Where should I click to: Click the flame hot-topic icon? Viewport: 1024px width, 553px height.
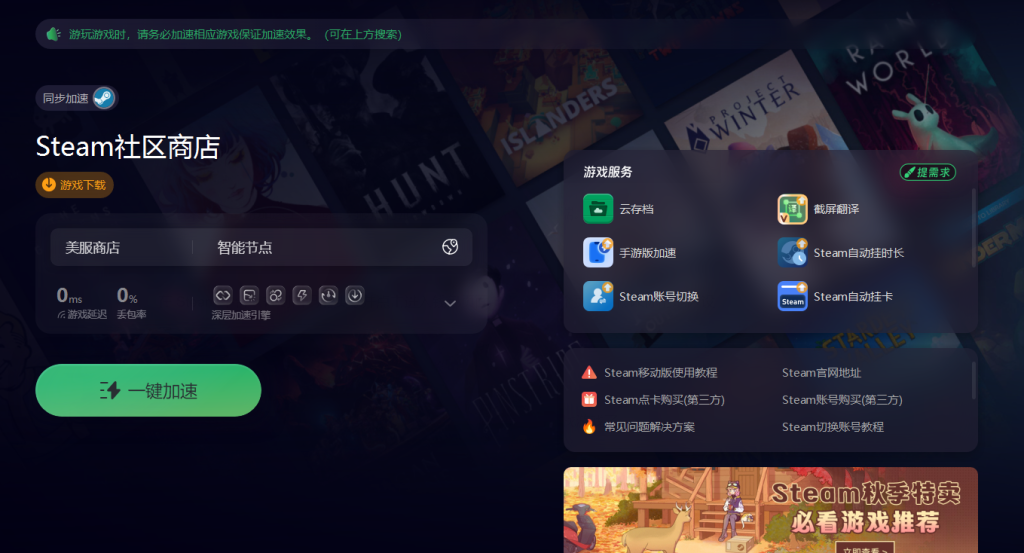589,426
